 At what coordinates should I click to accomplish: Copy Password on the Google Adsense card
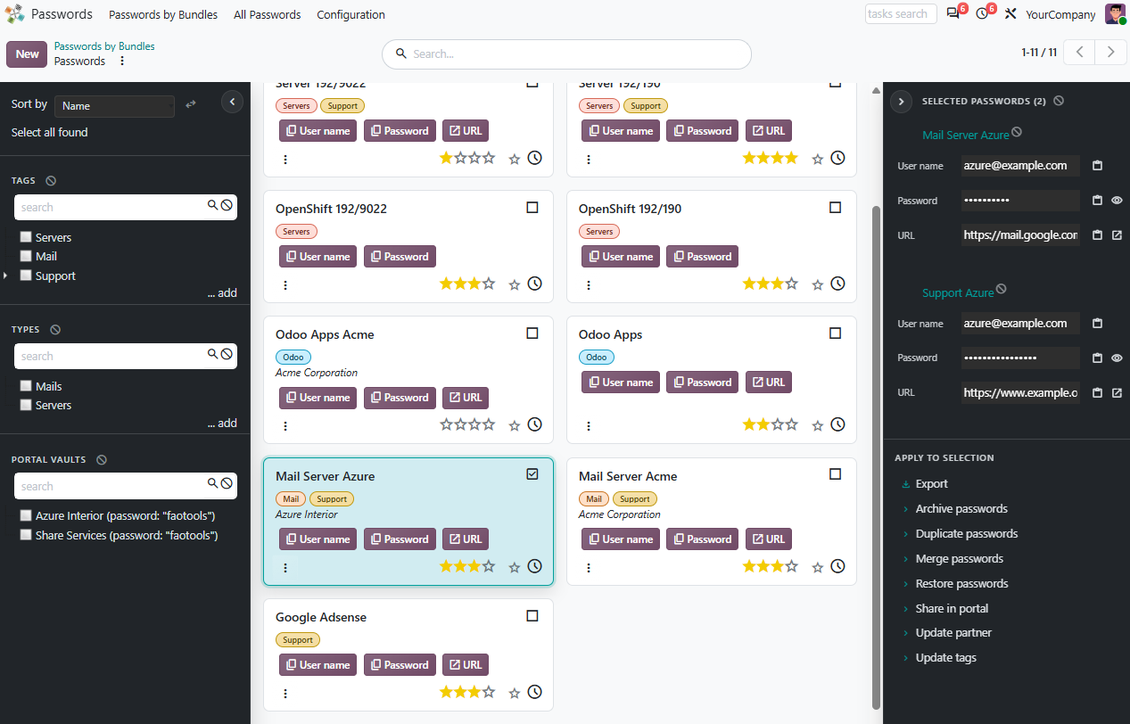coord(399,665)
